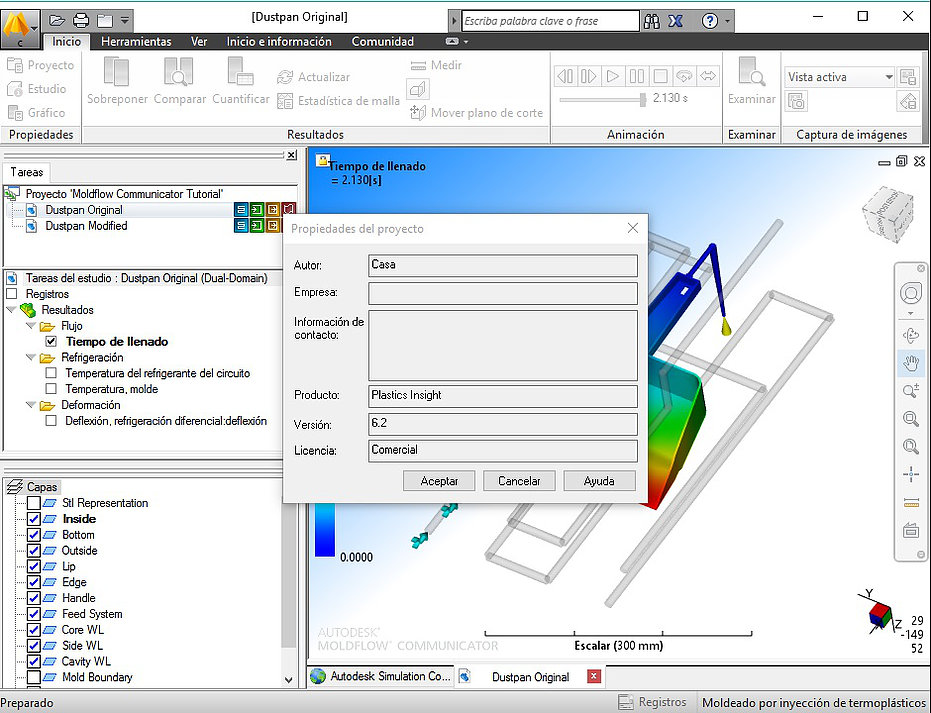Enable the Stl Representation layer checkbox

point(34,503)
